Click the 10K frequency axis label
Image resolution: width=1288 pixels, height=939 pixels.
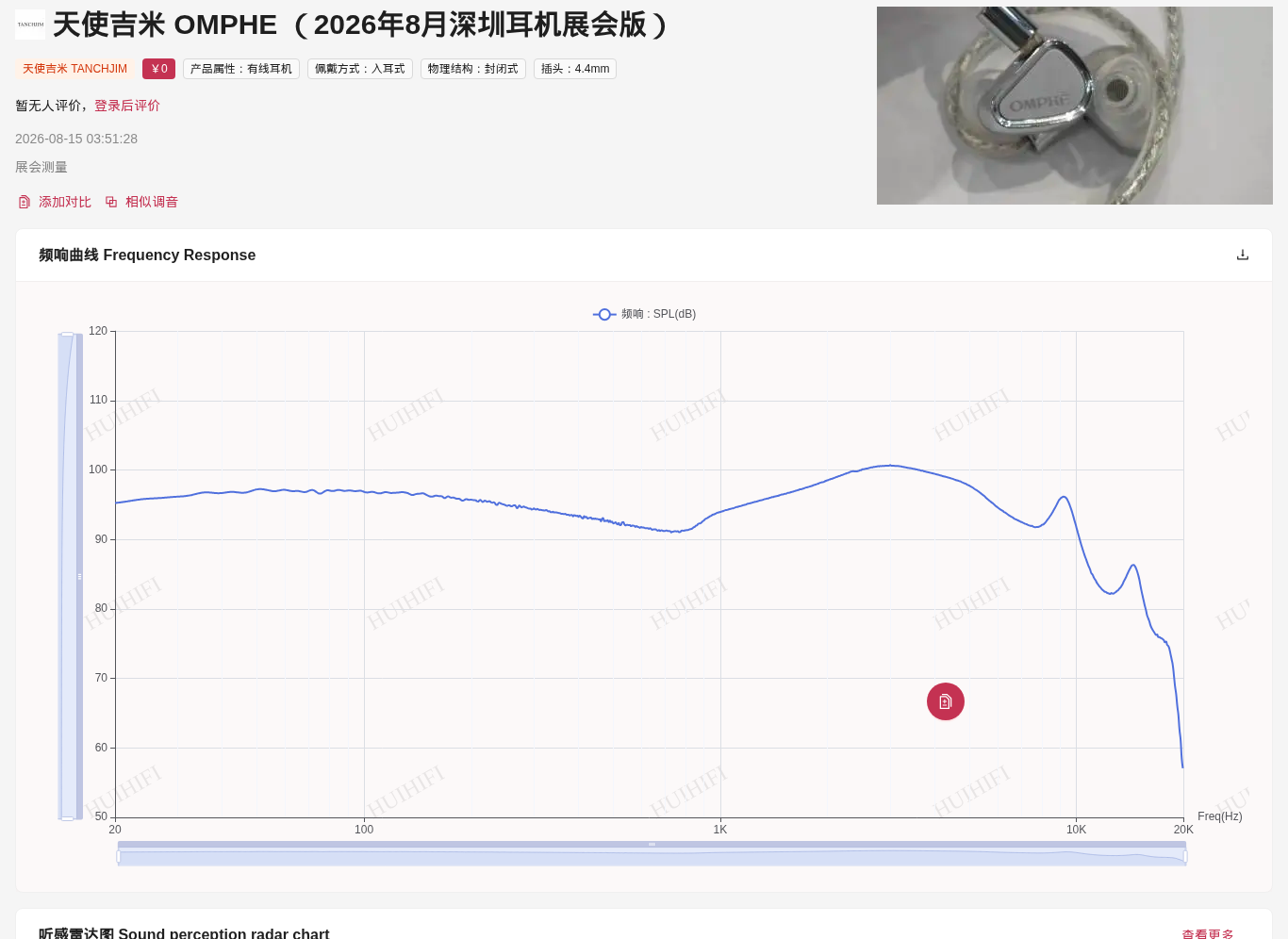(x=1076, y=830)
